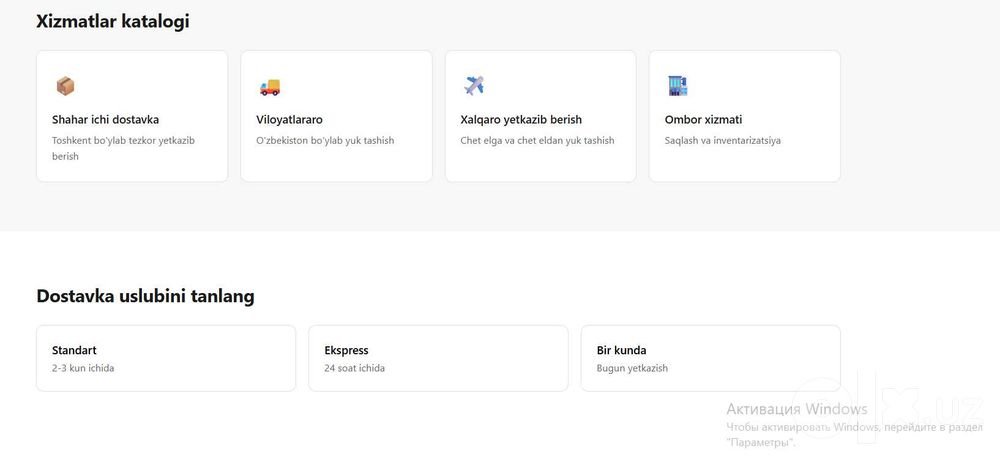Select the Standart delivery option
Screen dimensions: 1000x457
click(x=166, y=358)
